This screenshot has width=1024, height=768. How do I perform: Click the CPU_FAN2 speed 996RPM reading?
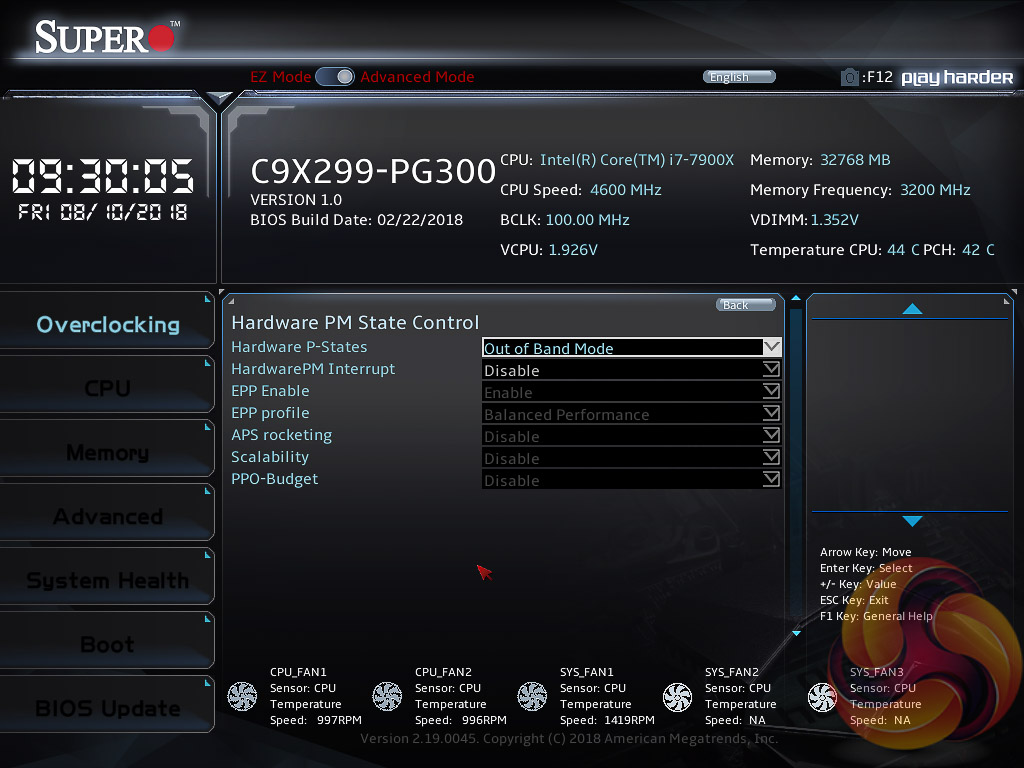click(484, 720)
